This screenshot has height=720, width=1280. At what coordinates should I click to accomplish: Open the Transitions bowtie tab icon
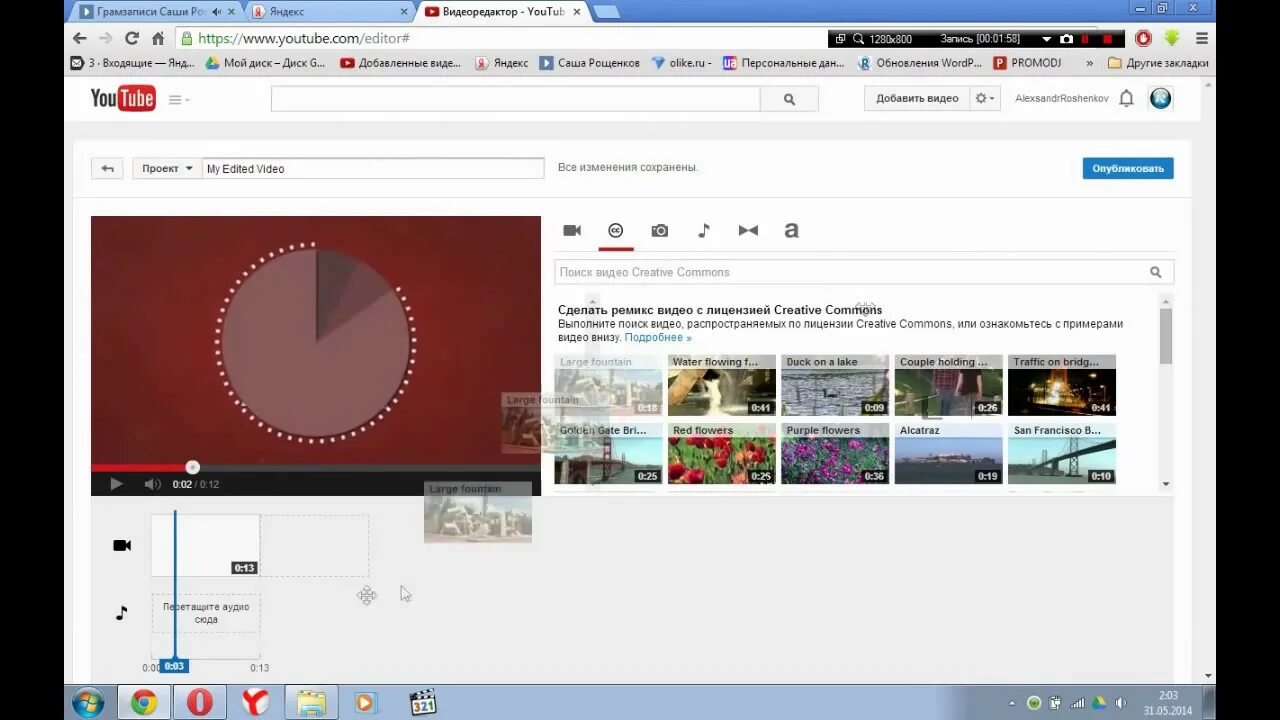coord(748,231)
